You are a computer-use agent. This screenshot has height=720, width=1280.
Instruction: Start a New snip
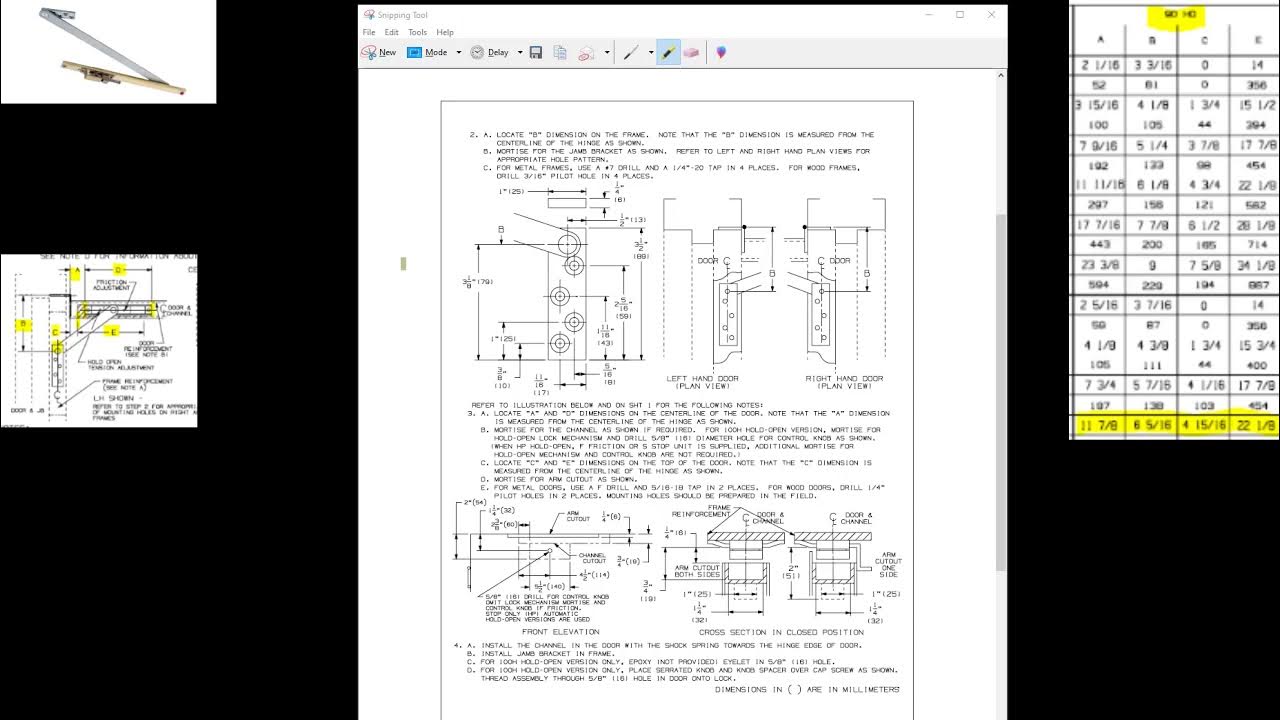pos(380,52)
